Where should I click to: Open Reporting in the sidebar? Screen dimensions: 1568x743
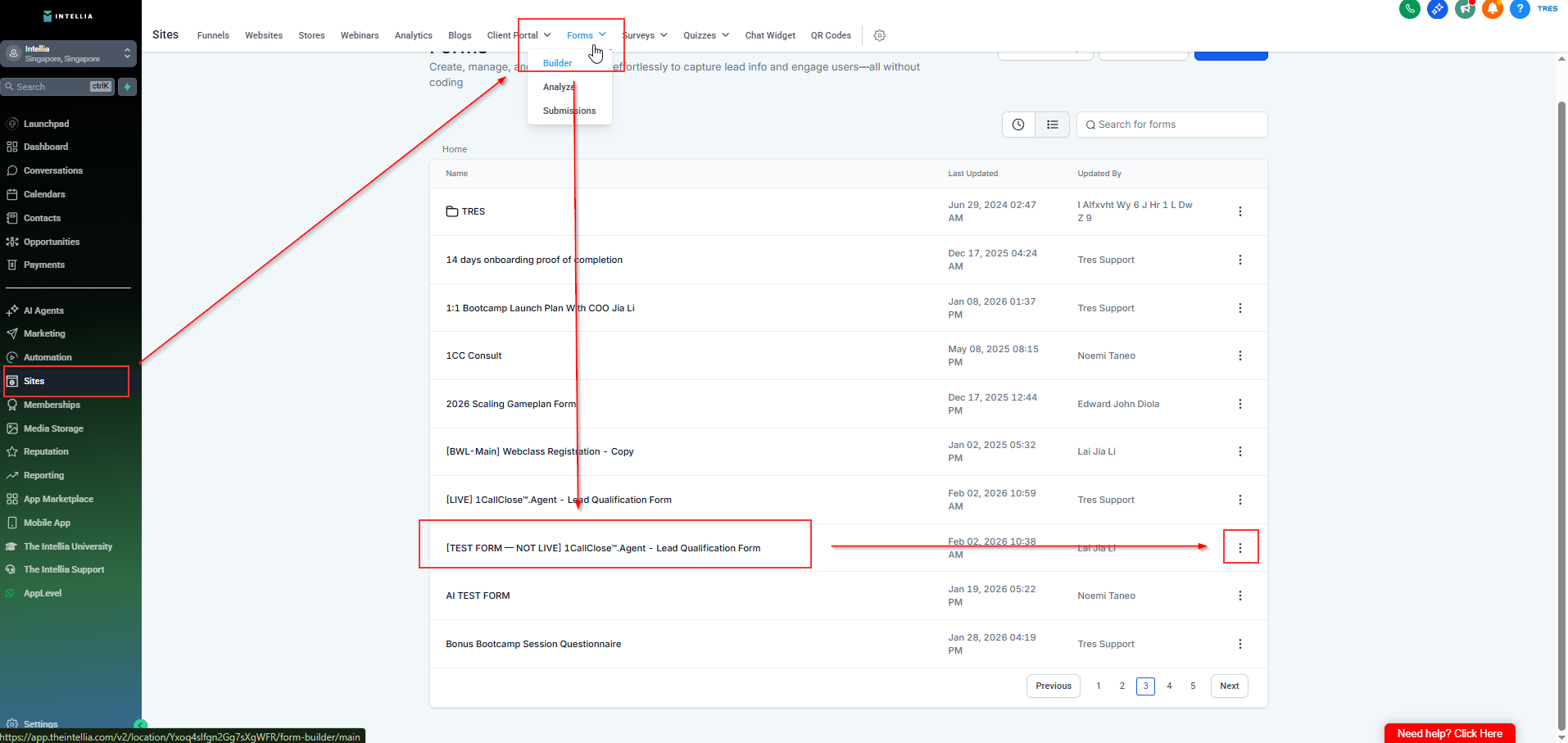43,475
